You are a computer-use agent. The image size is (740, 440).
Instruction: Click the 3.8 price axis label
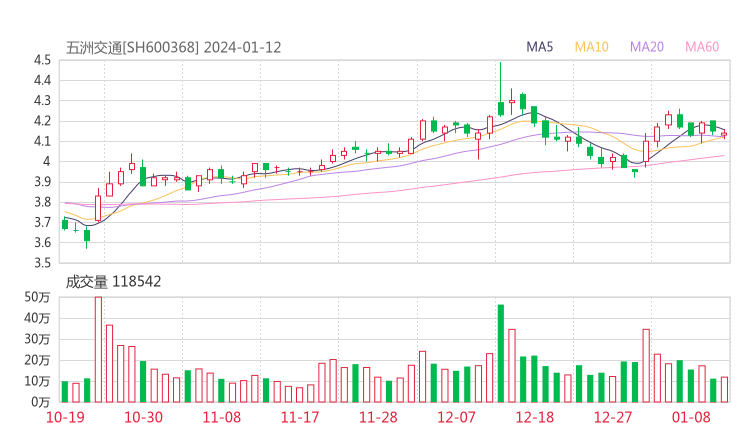(x=42, y=202)
